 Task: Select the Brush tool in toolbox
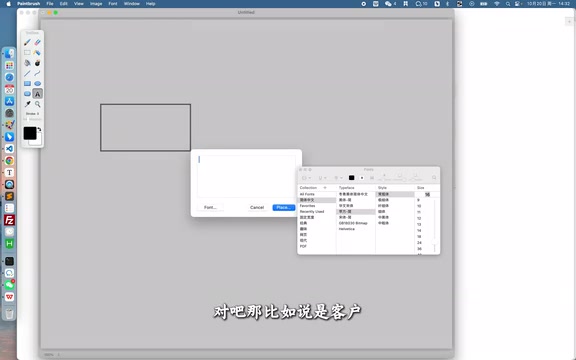27,43
